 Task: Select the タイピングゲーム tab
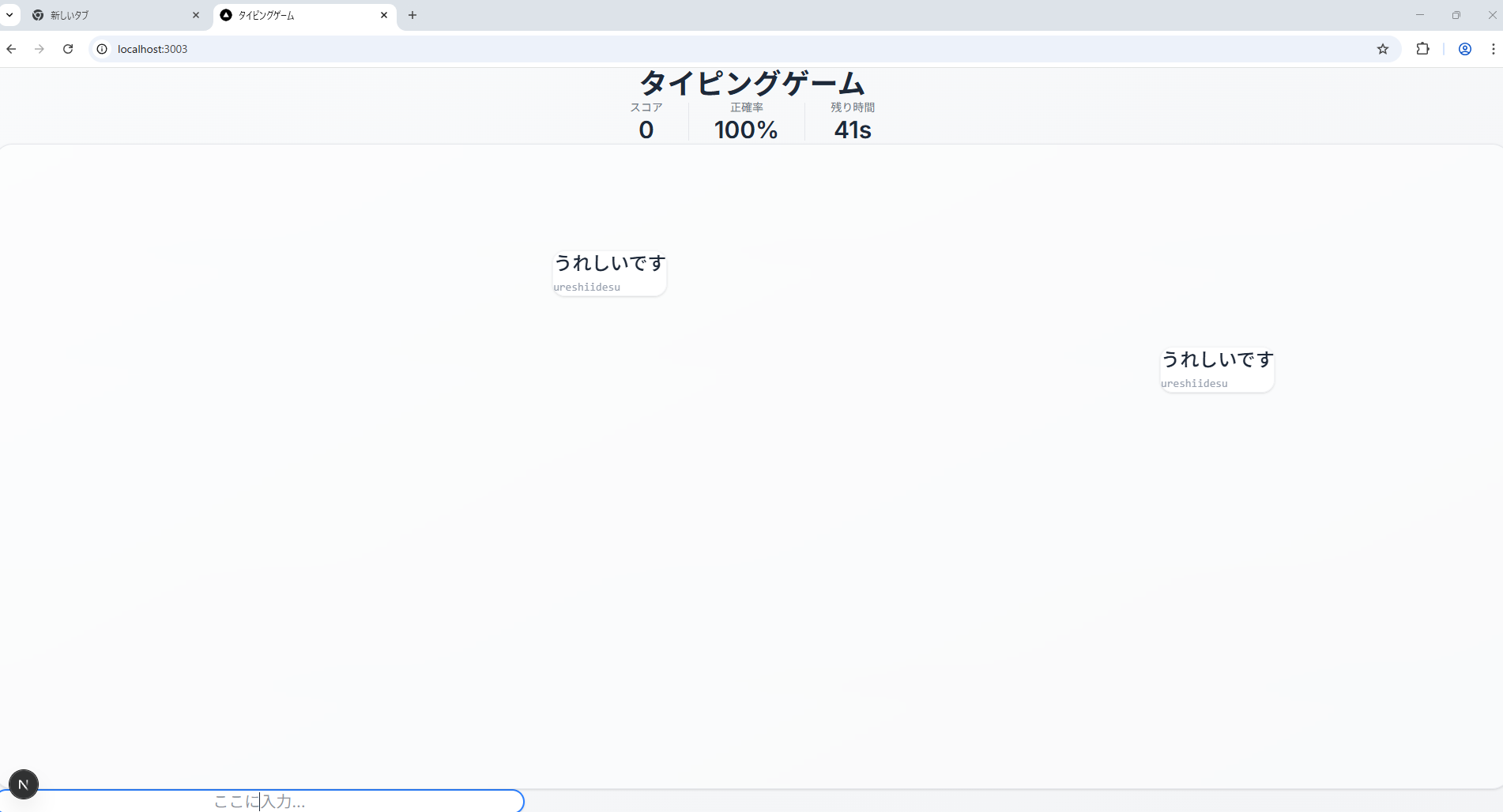296,15
